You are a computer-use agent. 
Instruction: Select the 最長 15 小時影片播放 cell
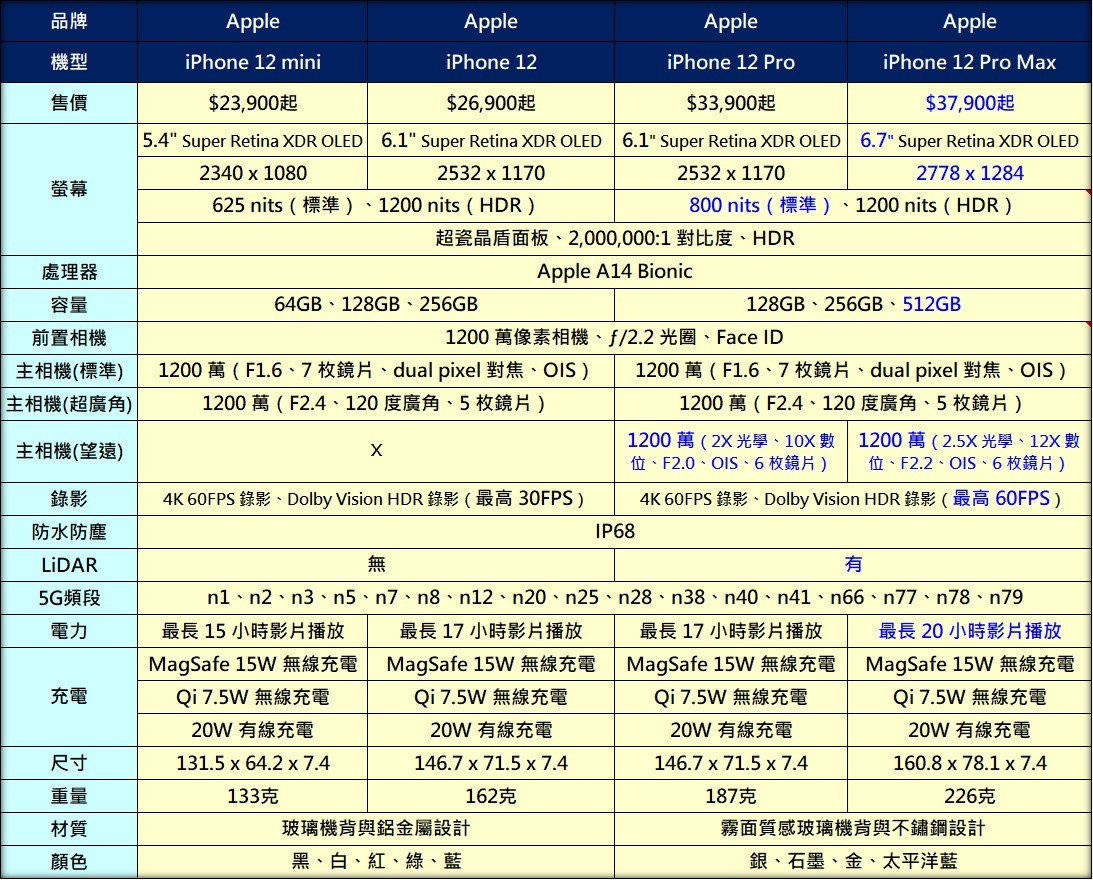click(252, 631)
